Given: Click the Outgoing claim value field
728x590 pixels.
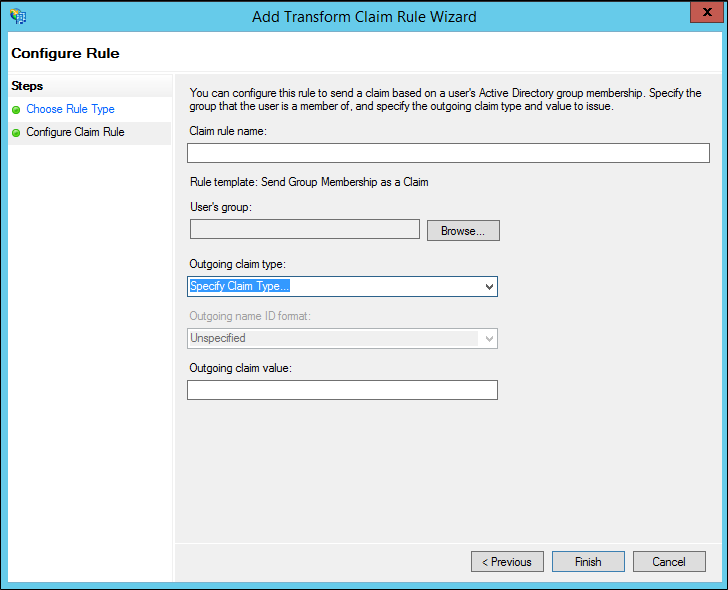Looking at the screenshot, I should click(x=342, y=390).
